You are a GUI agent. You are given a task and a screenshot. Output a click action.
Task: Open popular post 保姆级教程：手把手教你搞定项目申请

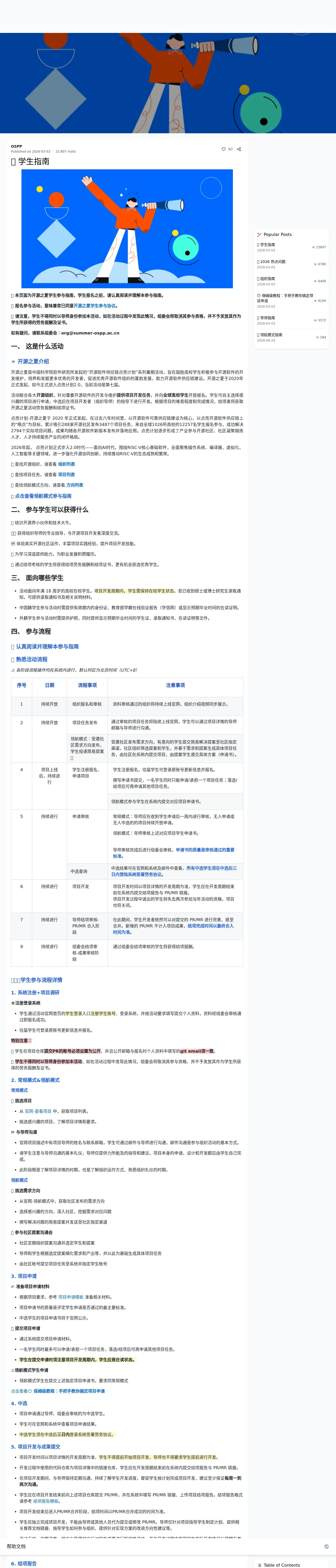tap(285, 298)
